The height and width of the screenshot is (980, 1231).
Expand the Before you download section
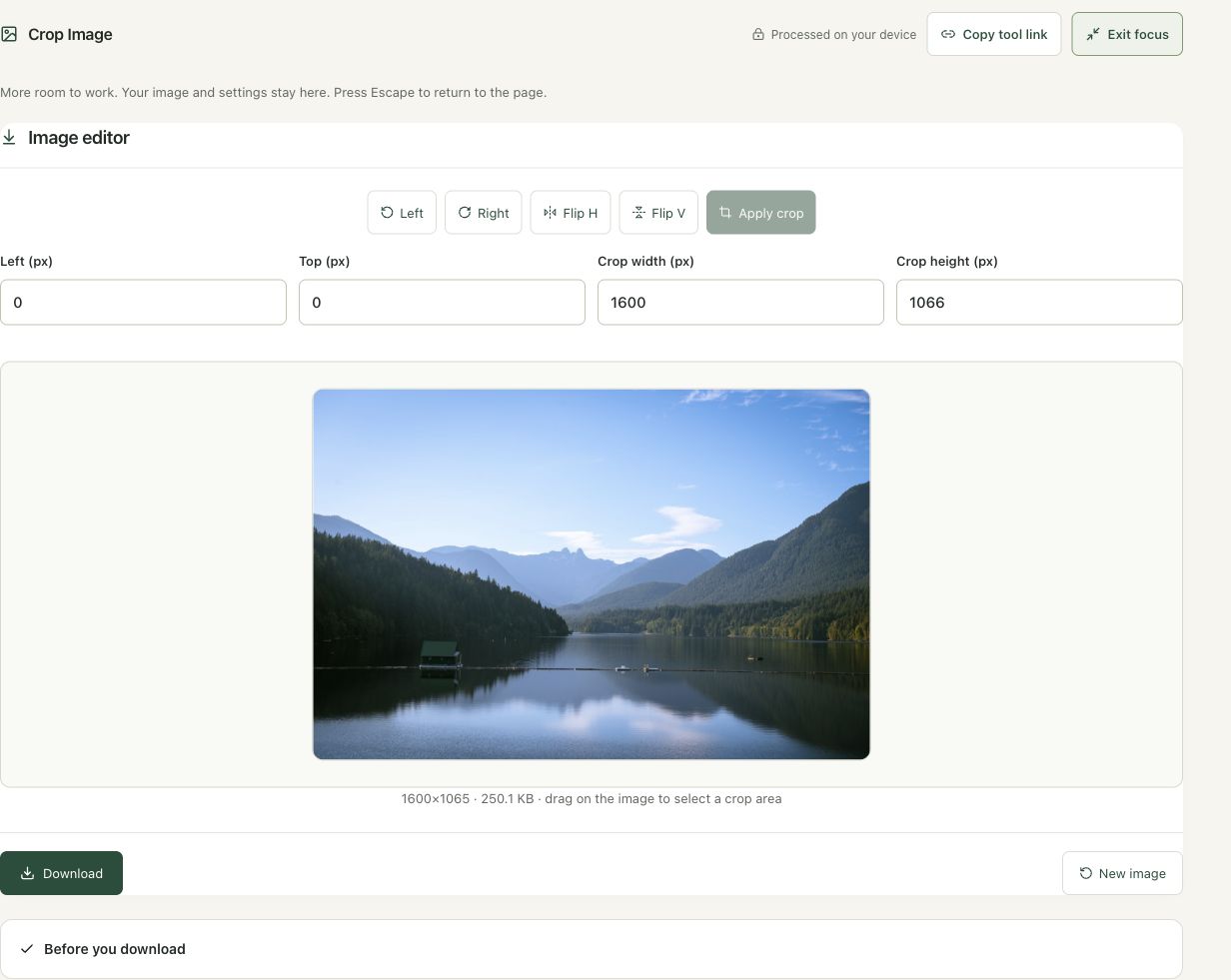[592, 949]
